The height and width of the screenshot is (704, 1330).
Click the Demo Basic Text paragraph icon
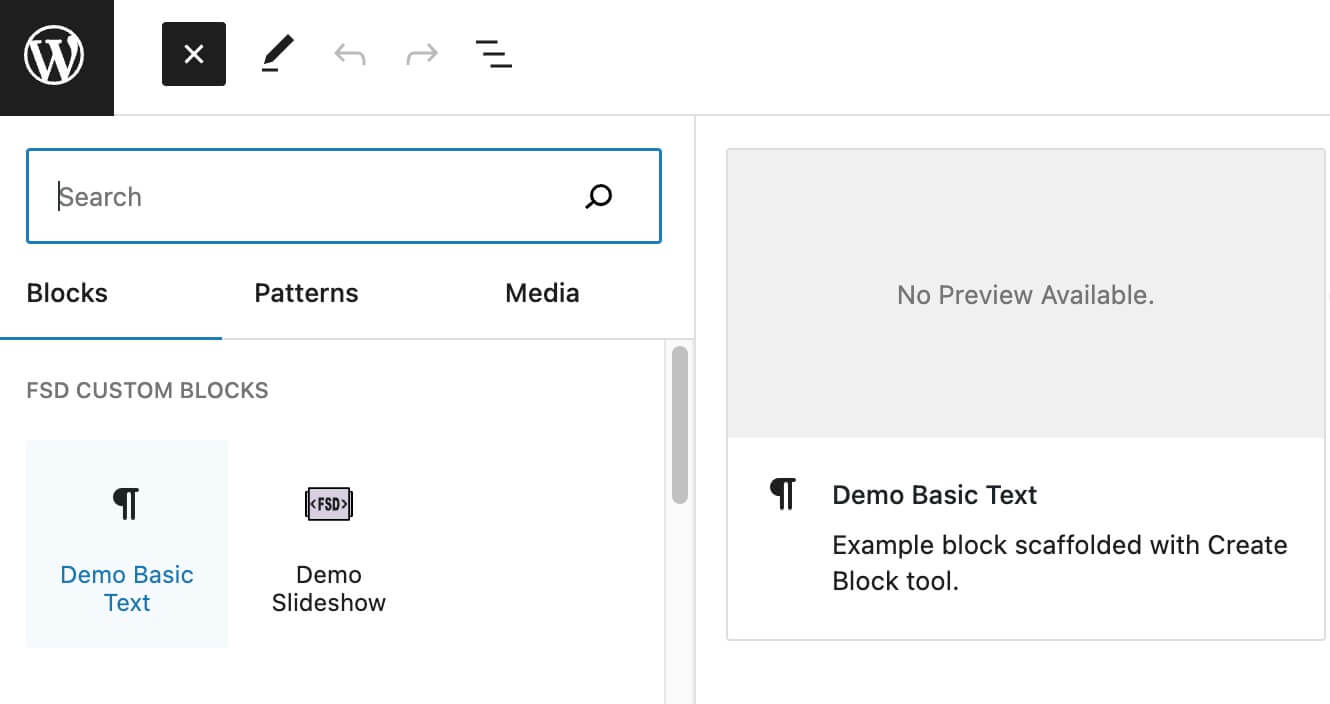[126, 503]
